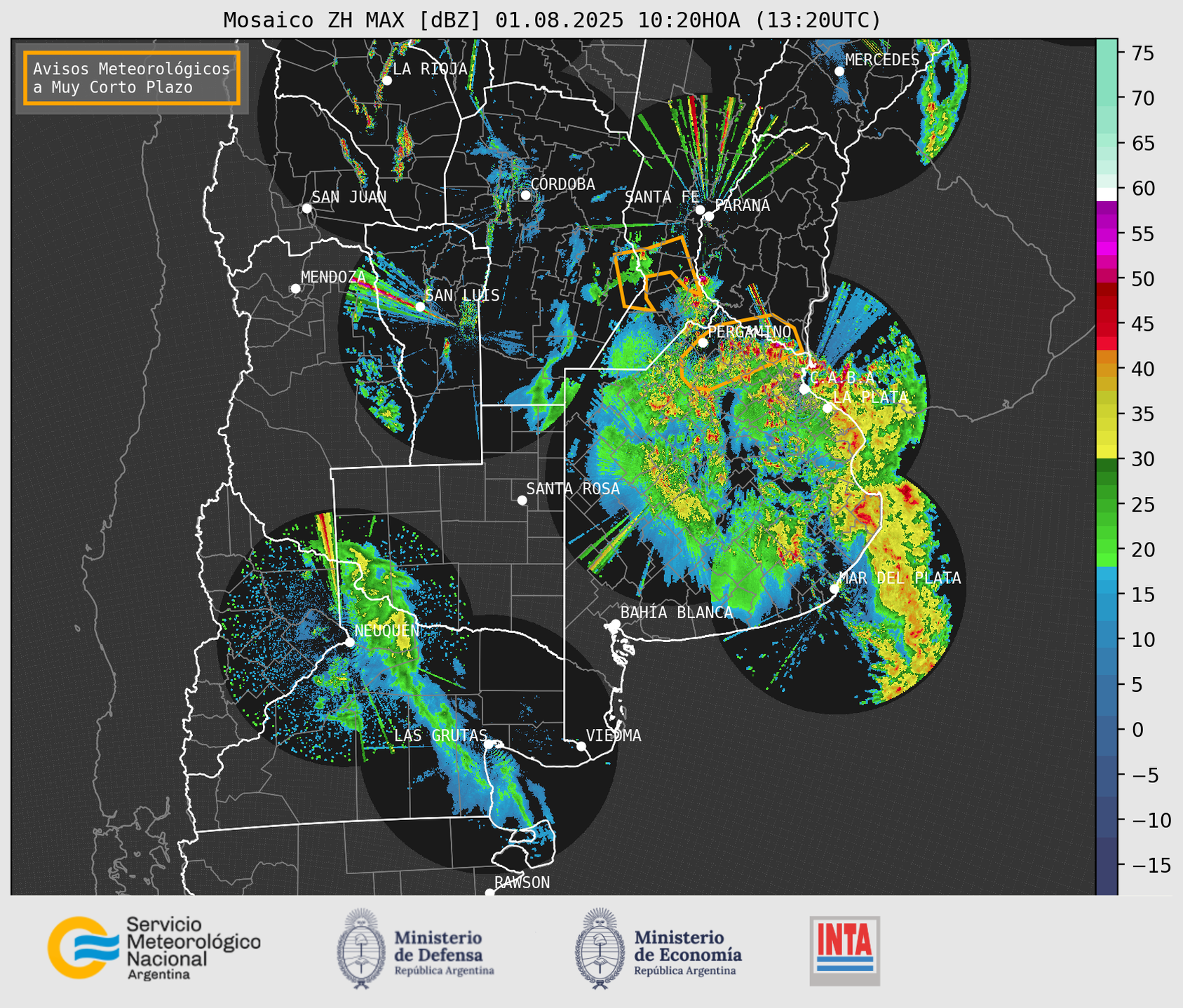Select the LAS GRUTAS city label
The image size is (1183, 1008).
(440, 735)
